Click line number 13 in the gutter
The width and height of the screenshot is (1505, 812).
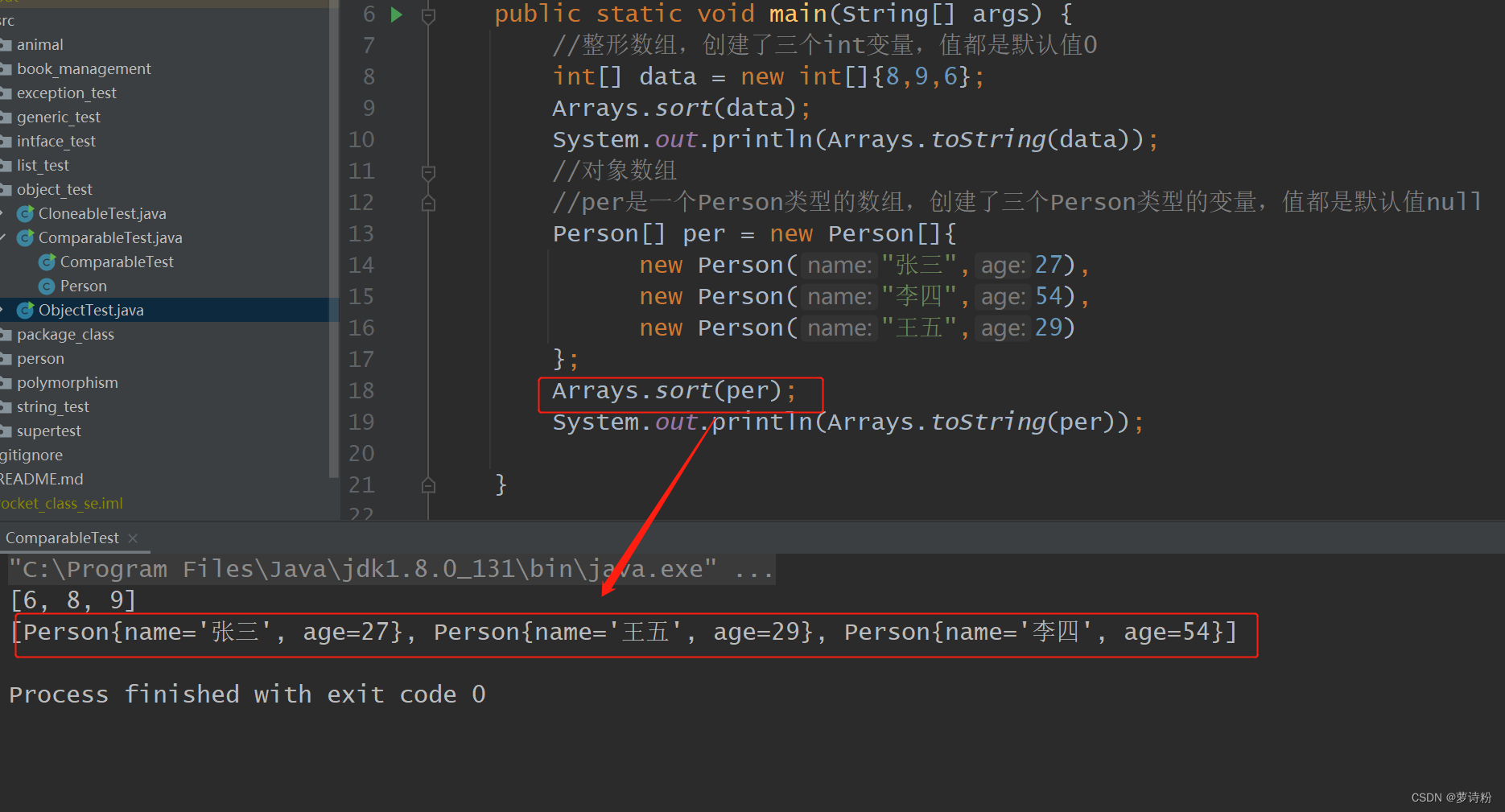[361, 234]
